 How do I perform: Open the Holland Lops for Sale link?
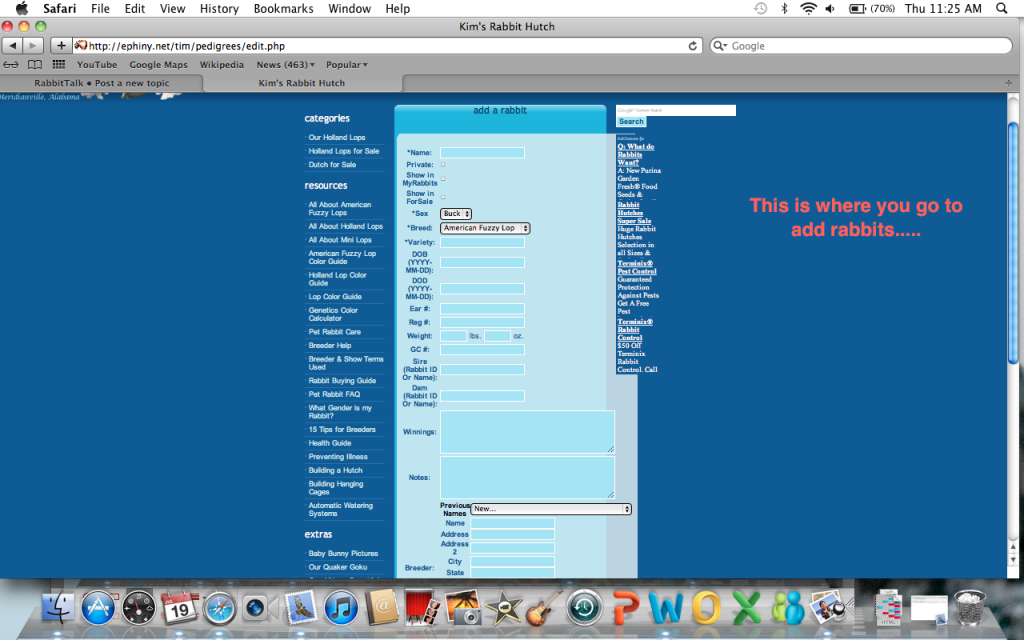coord(344,151)
